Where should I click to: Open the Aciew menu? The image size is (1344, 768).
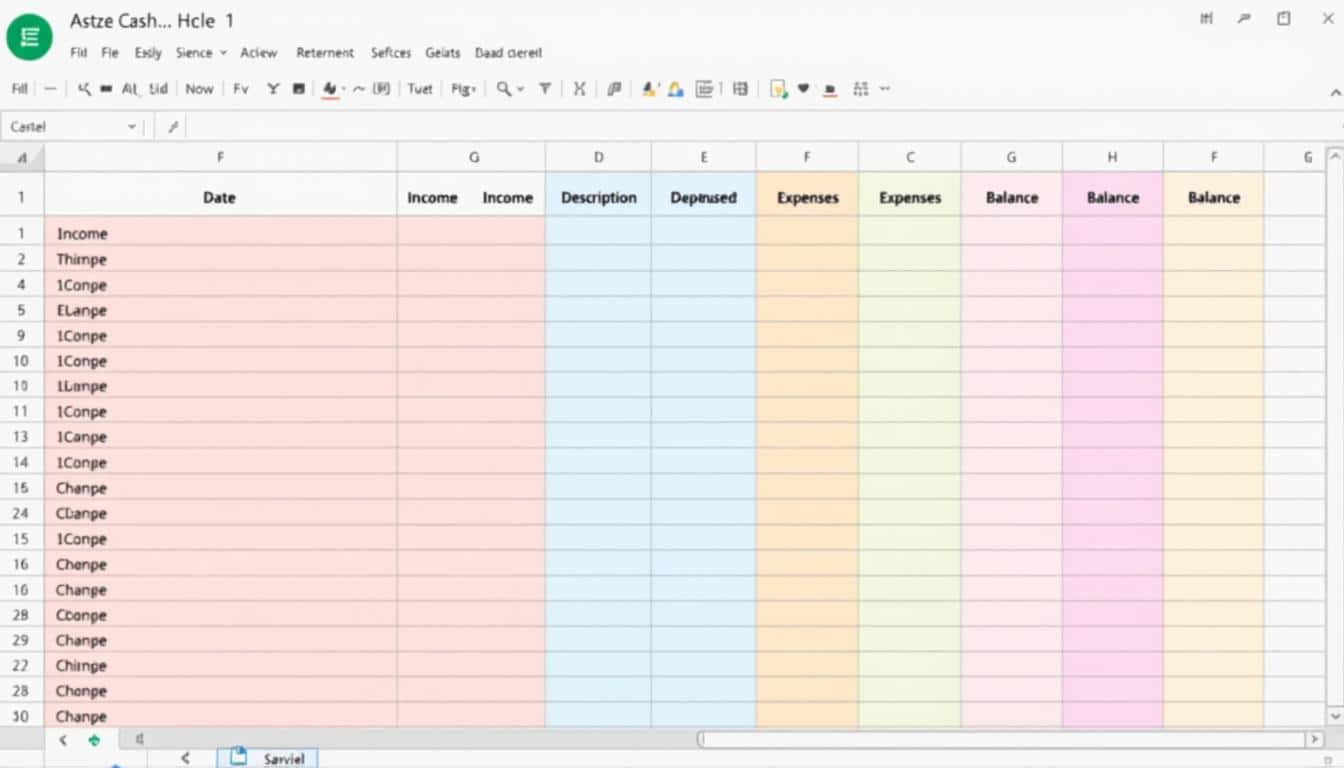click(x=259, y=53)
